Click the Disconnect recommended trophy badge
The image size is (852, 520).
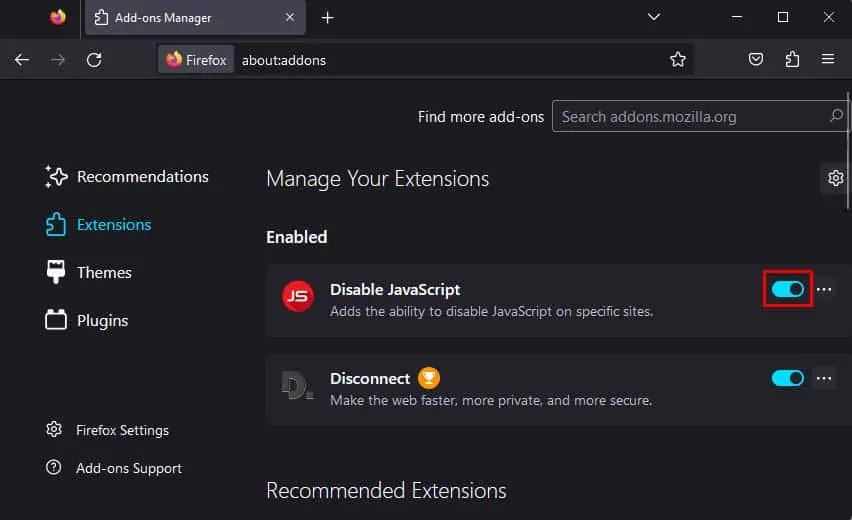click(429, 378)
